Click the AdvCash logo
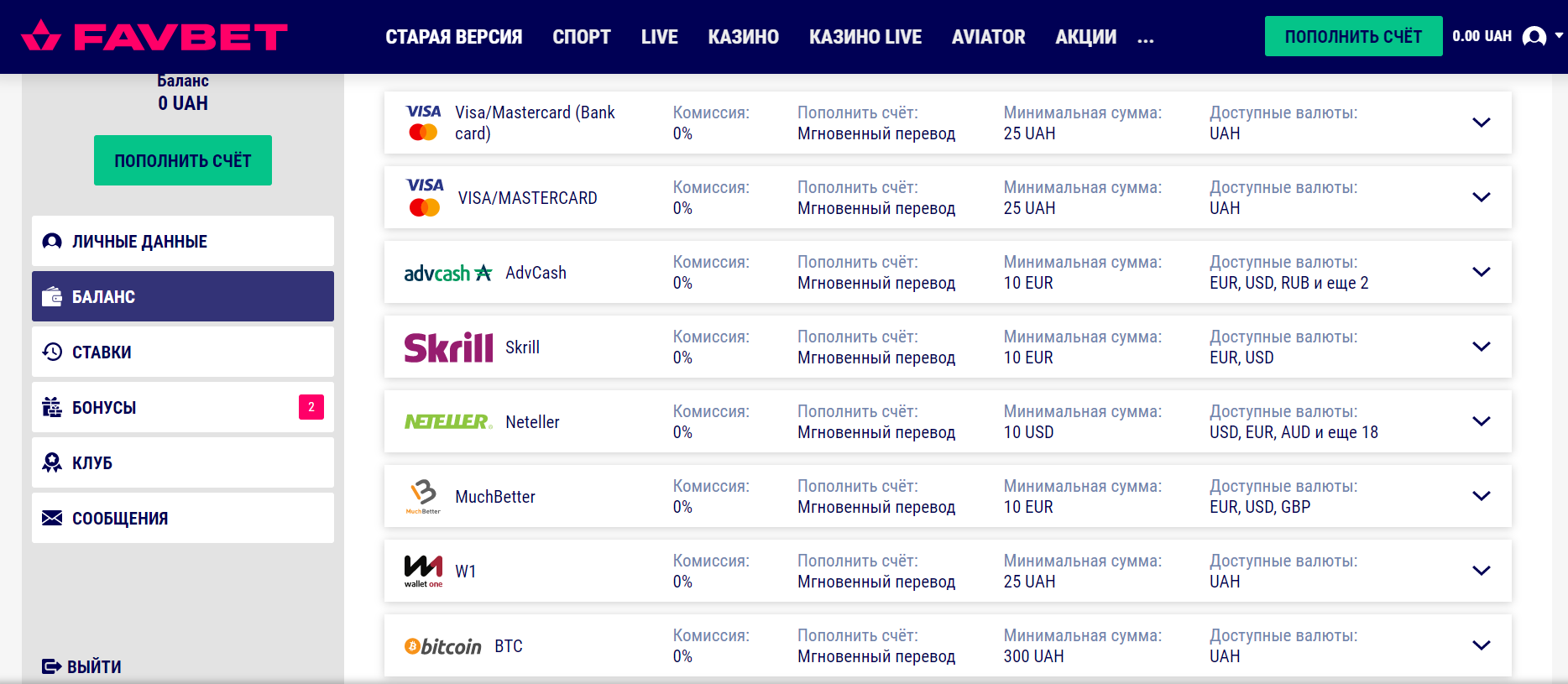Image resolution: width=1568 pixels, height=684 pixels. (448, 273)
